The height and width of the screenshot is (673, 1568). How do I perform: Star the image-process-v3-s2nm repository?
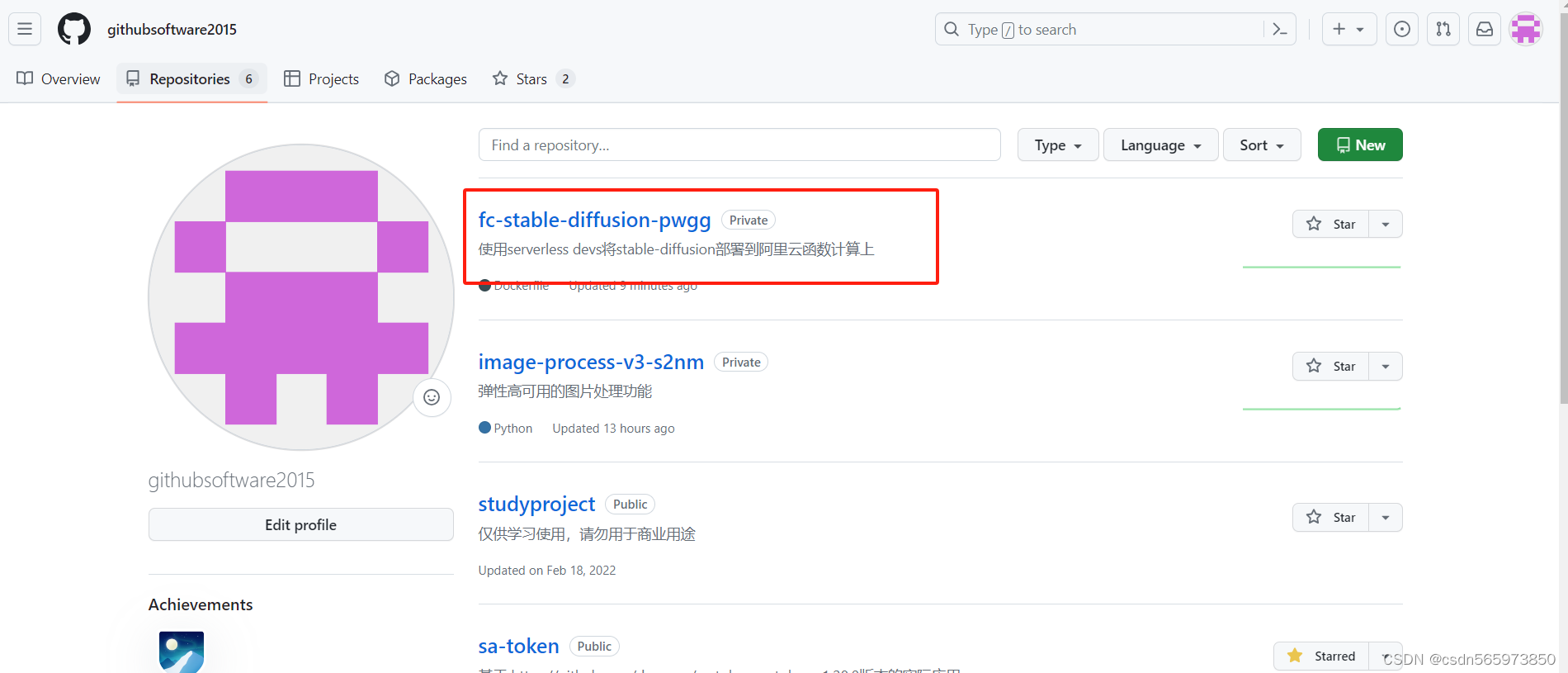pyautogui.click(x=1330, y=366)
